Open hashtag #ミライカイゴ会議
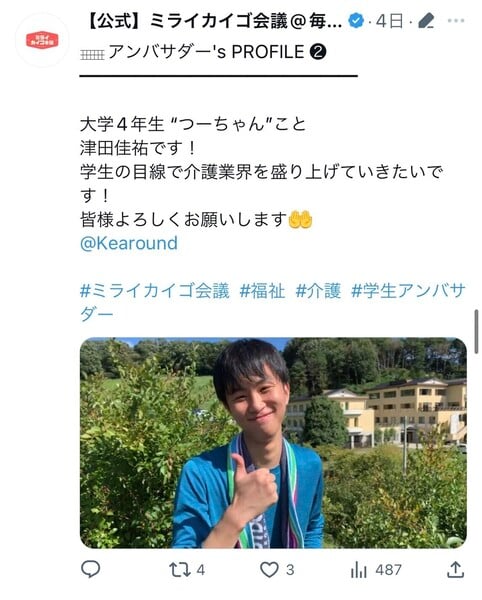 click(x=155, y=291)
